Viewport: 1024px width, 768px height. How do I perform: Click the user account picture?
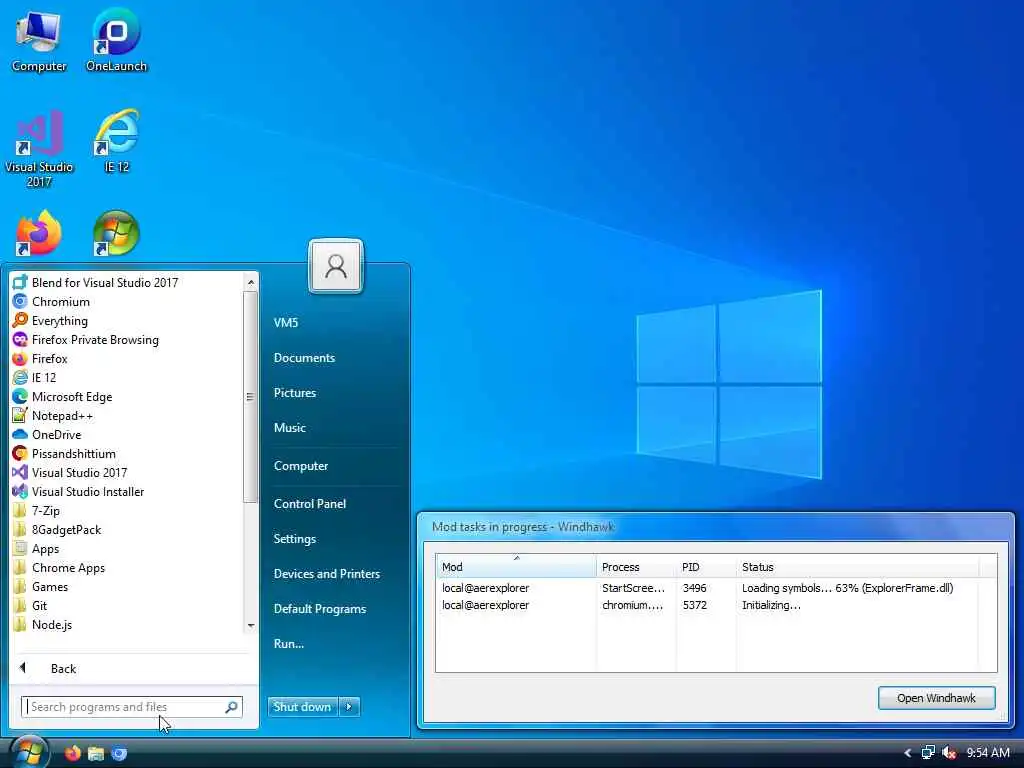coord(336,266)
